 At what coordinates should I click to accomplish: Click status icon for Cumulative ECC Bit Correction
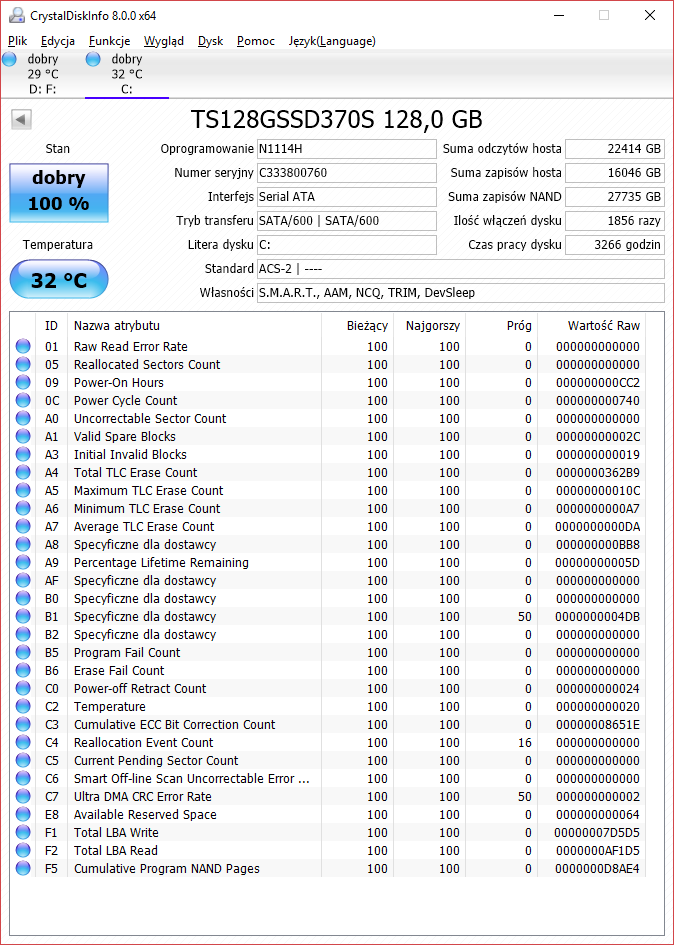pos(23,724)
